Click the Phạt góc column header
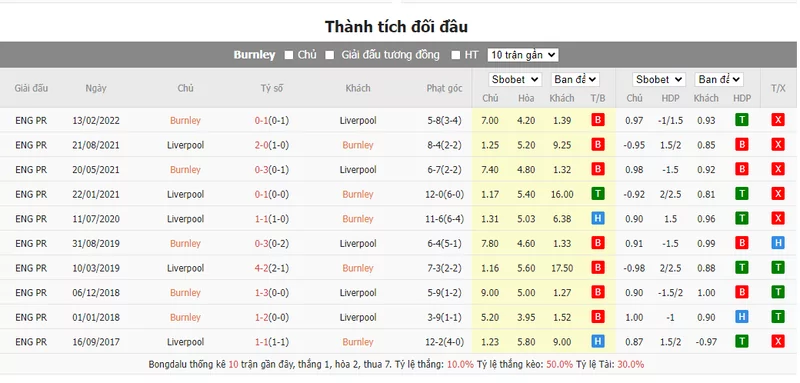 [444, 88]
